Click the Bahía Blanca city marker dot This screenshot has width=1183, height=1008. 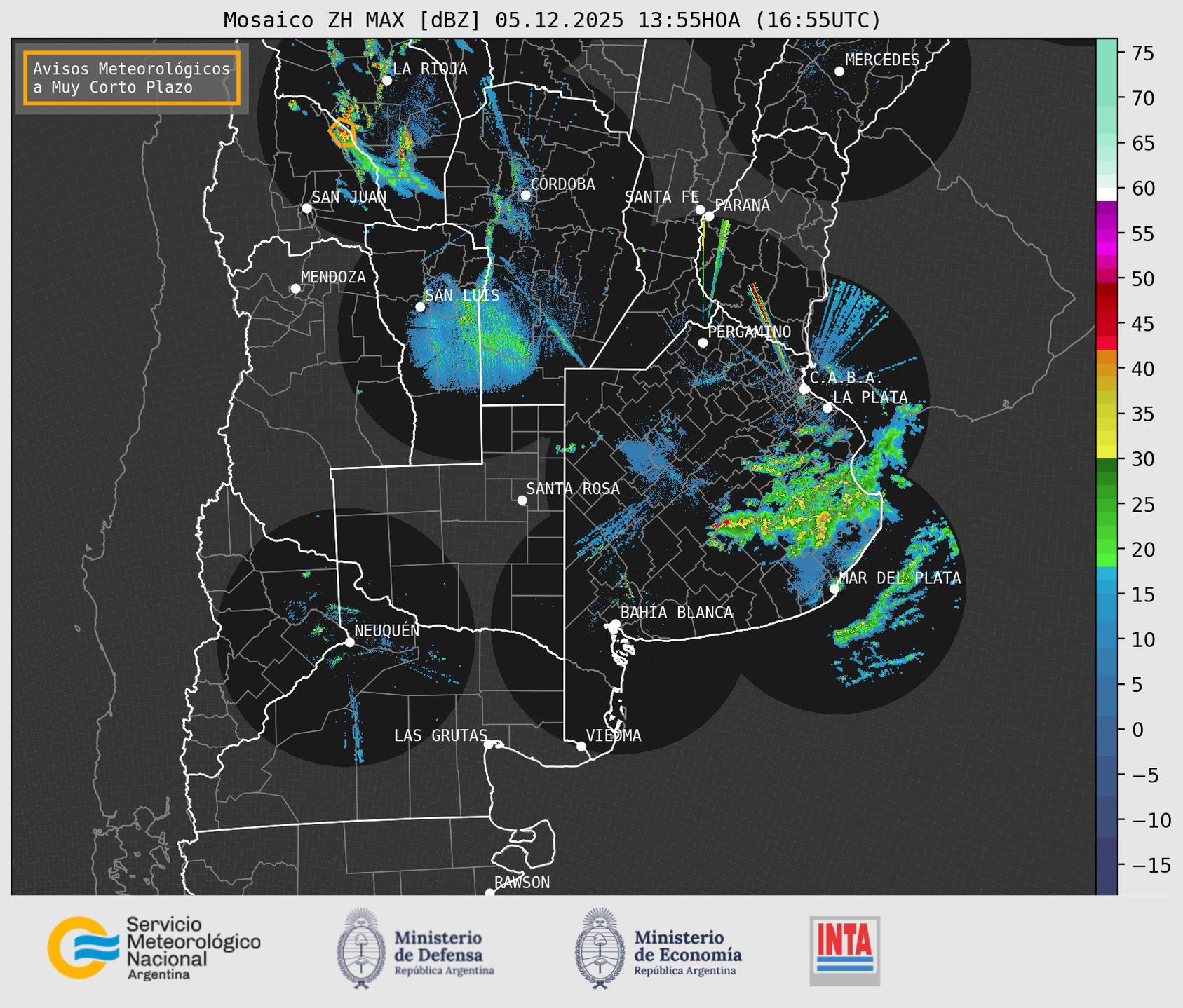615,624
